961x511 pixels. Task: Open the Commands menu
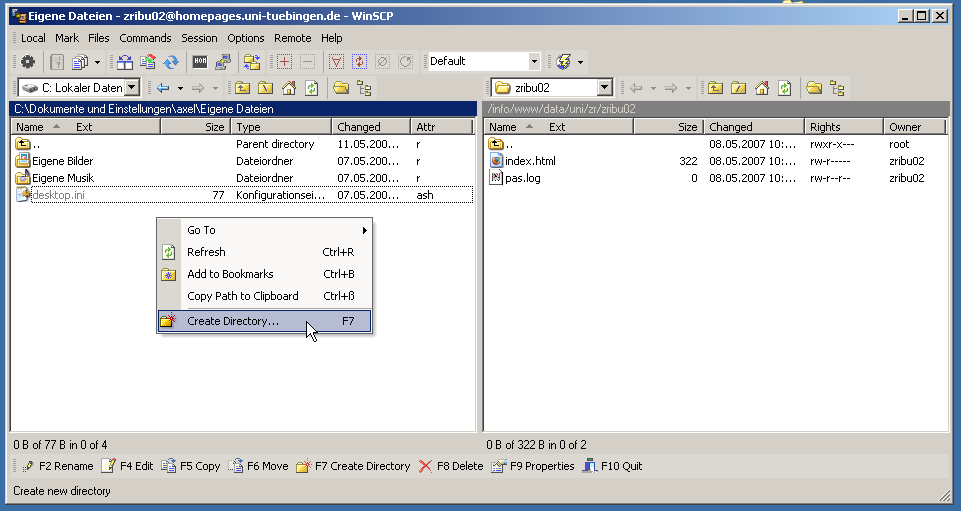tap(145, 38)
